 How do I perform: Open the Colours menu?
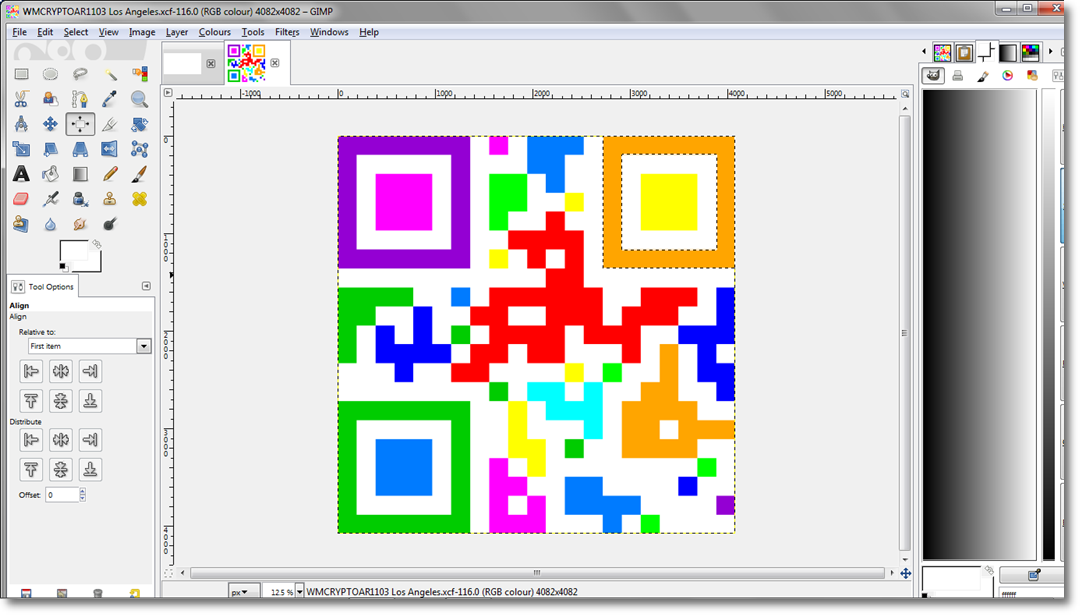(x=214, y=32)
